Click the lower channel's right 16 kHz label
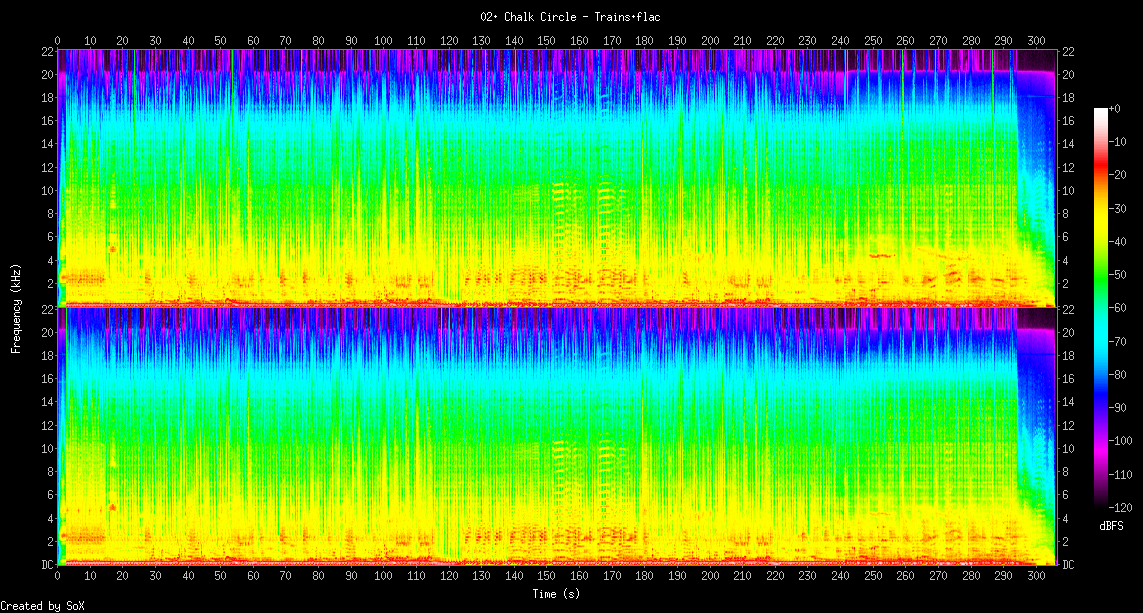Viewport: 1143px width, 613px height. pos(1068,379)
